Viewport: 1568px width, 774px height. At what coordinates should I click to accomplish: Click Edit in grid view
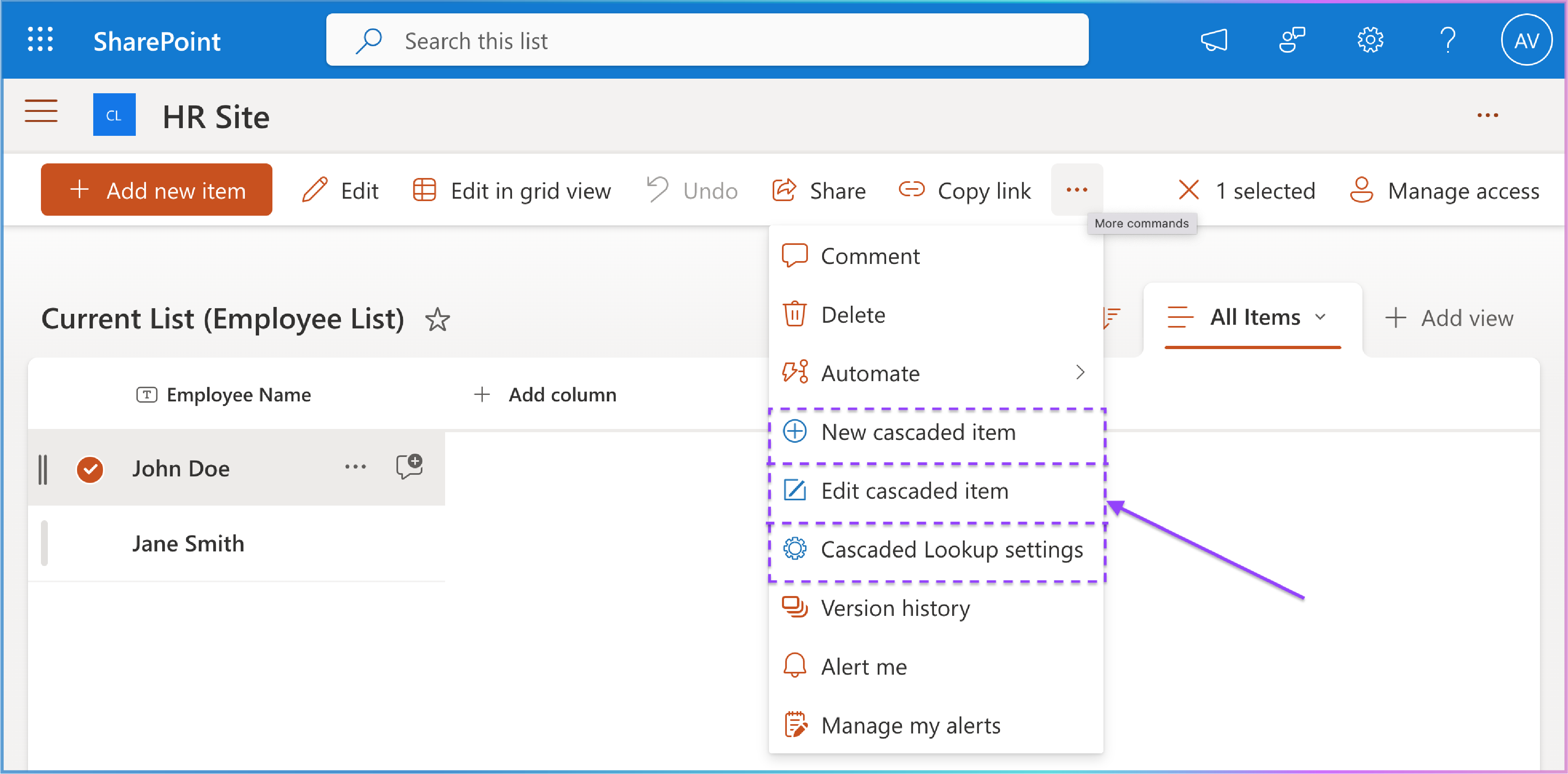(x=511, y=191)
